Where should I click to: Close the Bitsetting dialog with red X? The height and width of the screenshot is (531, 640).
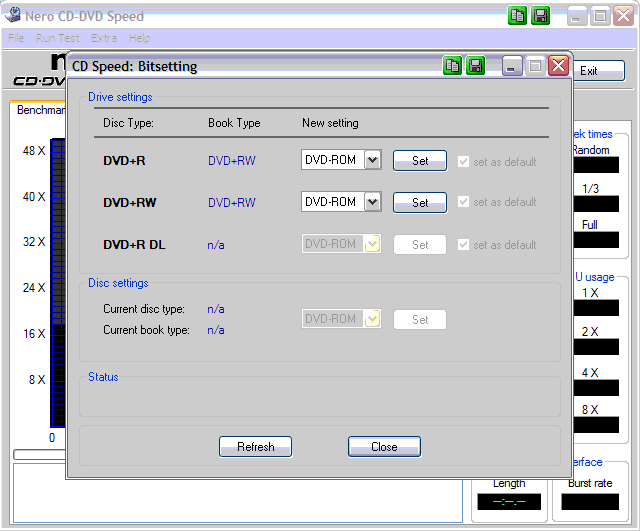point(558,66)
